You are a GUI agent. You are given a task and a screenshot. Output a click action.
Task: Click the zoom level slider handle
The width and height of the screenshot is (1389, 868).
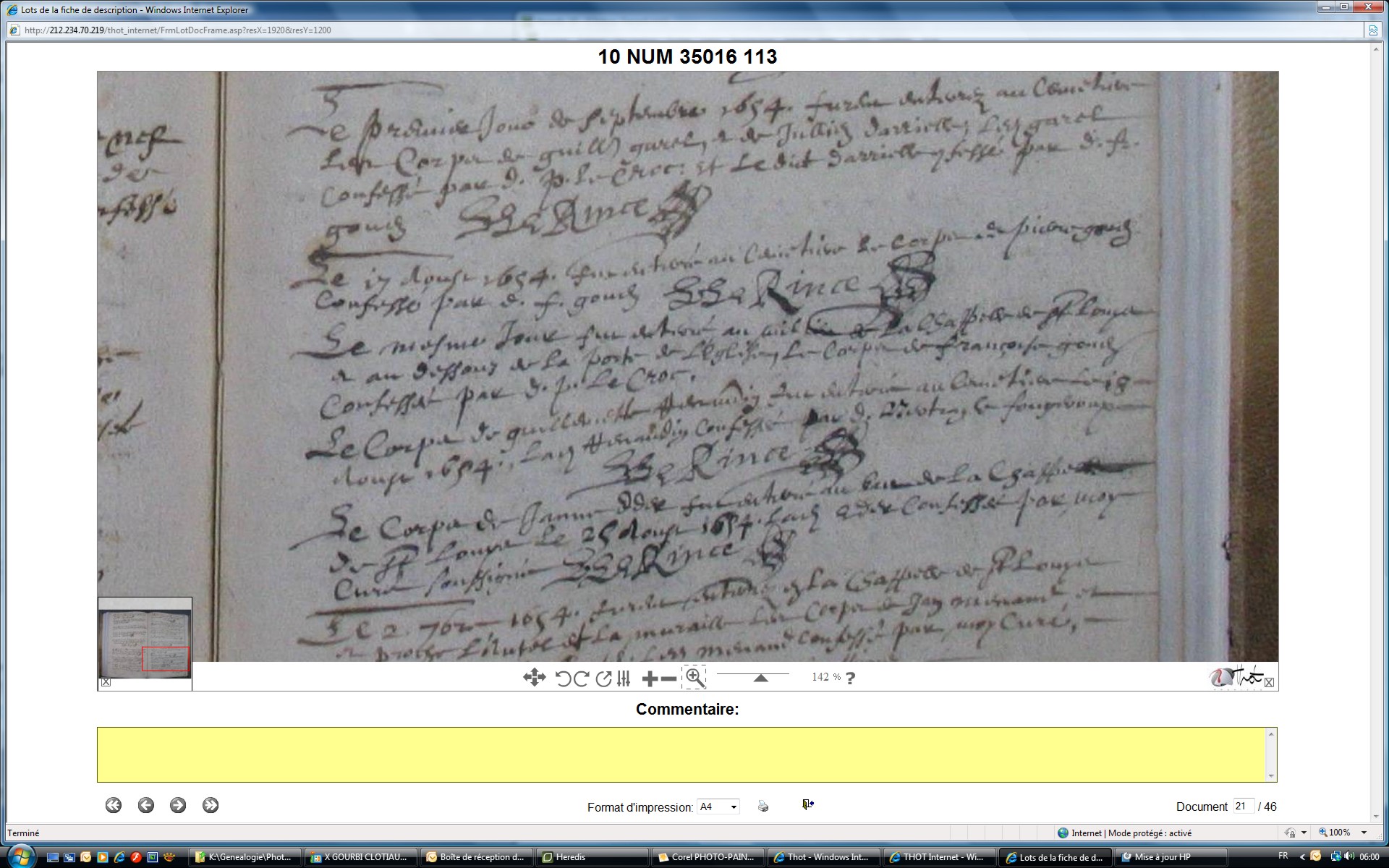click(760, 678)
